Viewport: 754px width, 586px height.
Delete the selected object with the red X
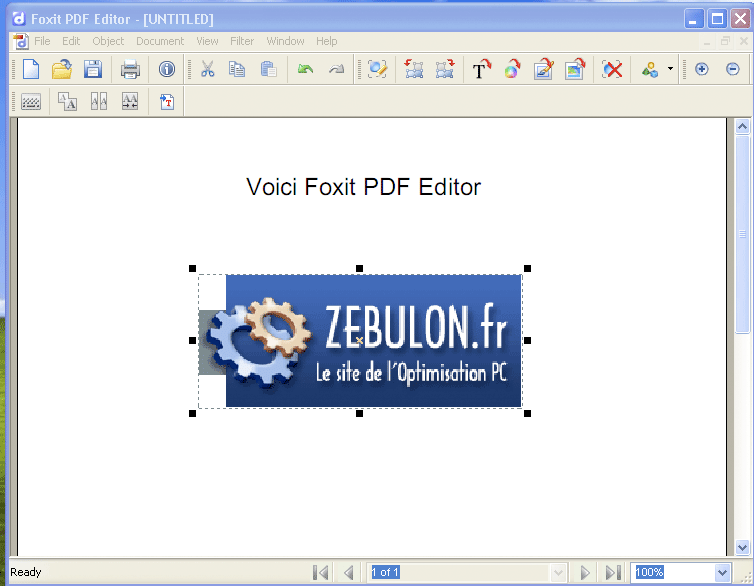pos(612,69)
